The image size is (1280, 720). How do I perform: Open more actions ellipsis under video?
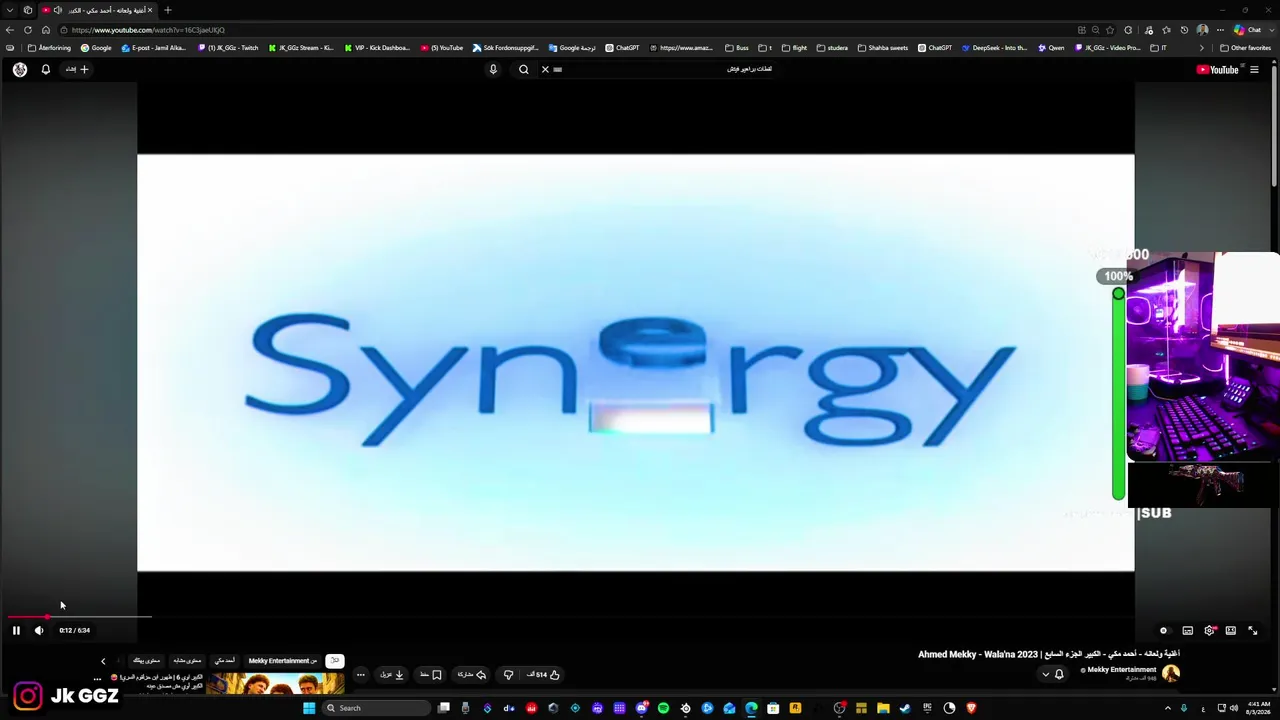click(x=361, y=675)
